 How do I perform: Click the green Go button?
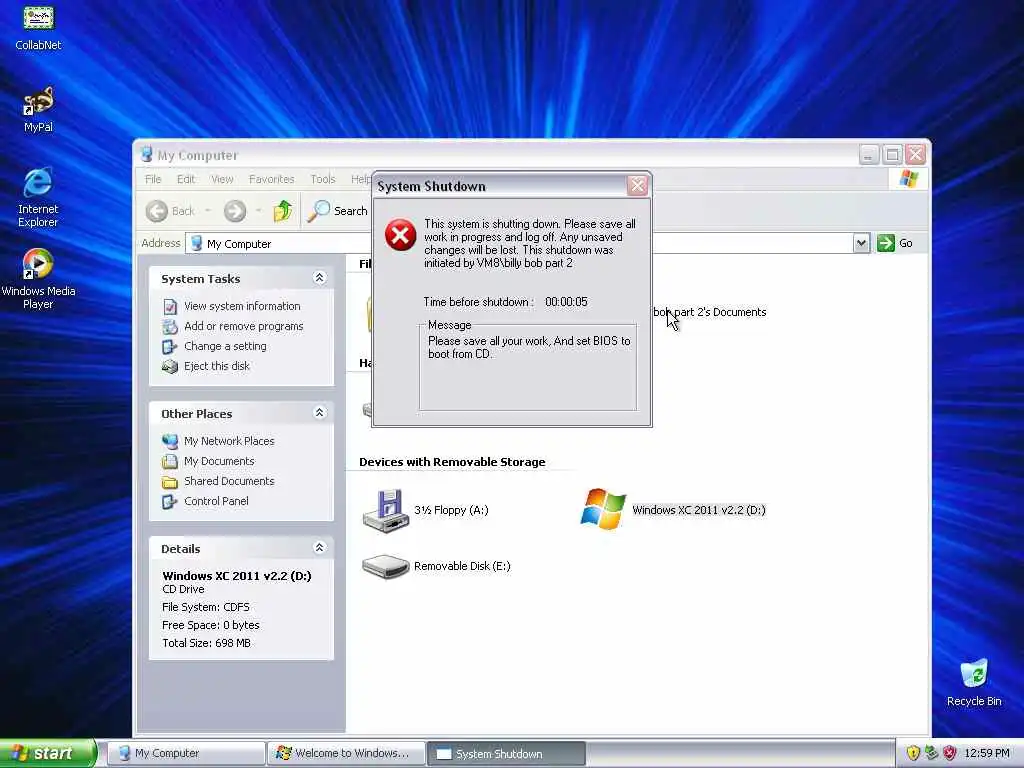[895, 243]
